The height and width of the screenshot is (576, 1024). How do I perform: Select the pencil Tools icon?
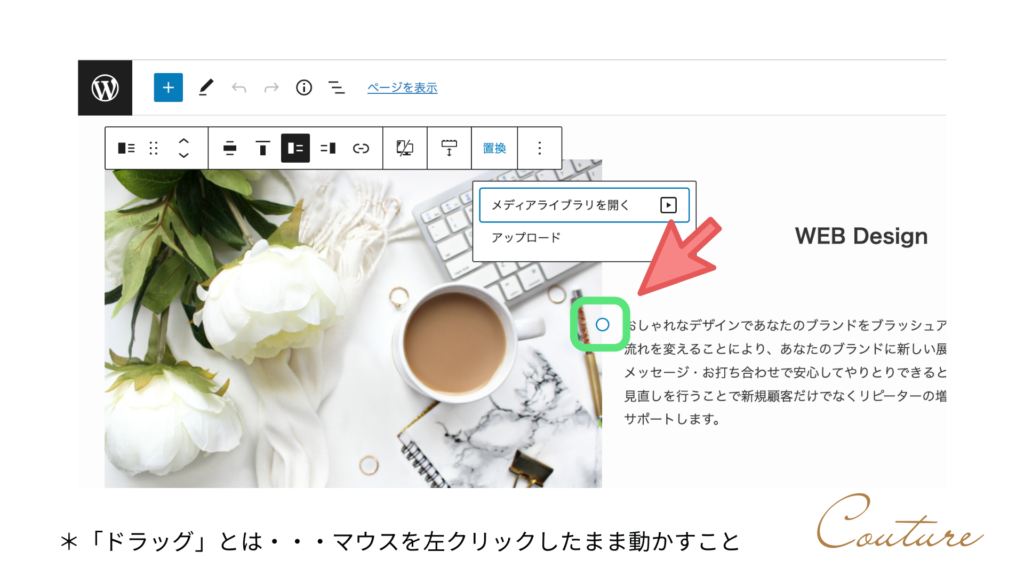pos(206,88)
